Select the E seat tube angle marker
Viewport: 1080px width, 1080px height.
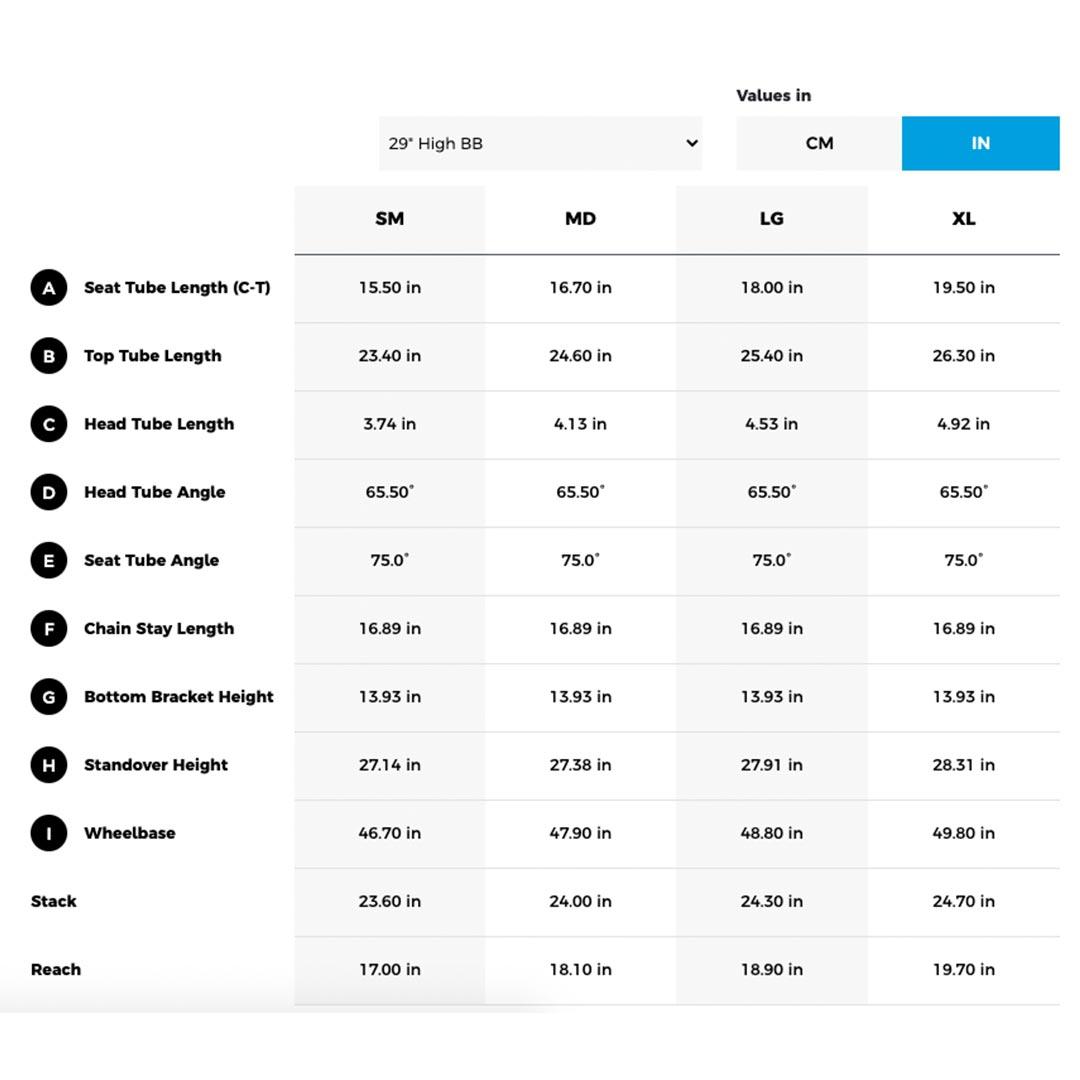[48, 561]
